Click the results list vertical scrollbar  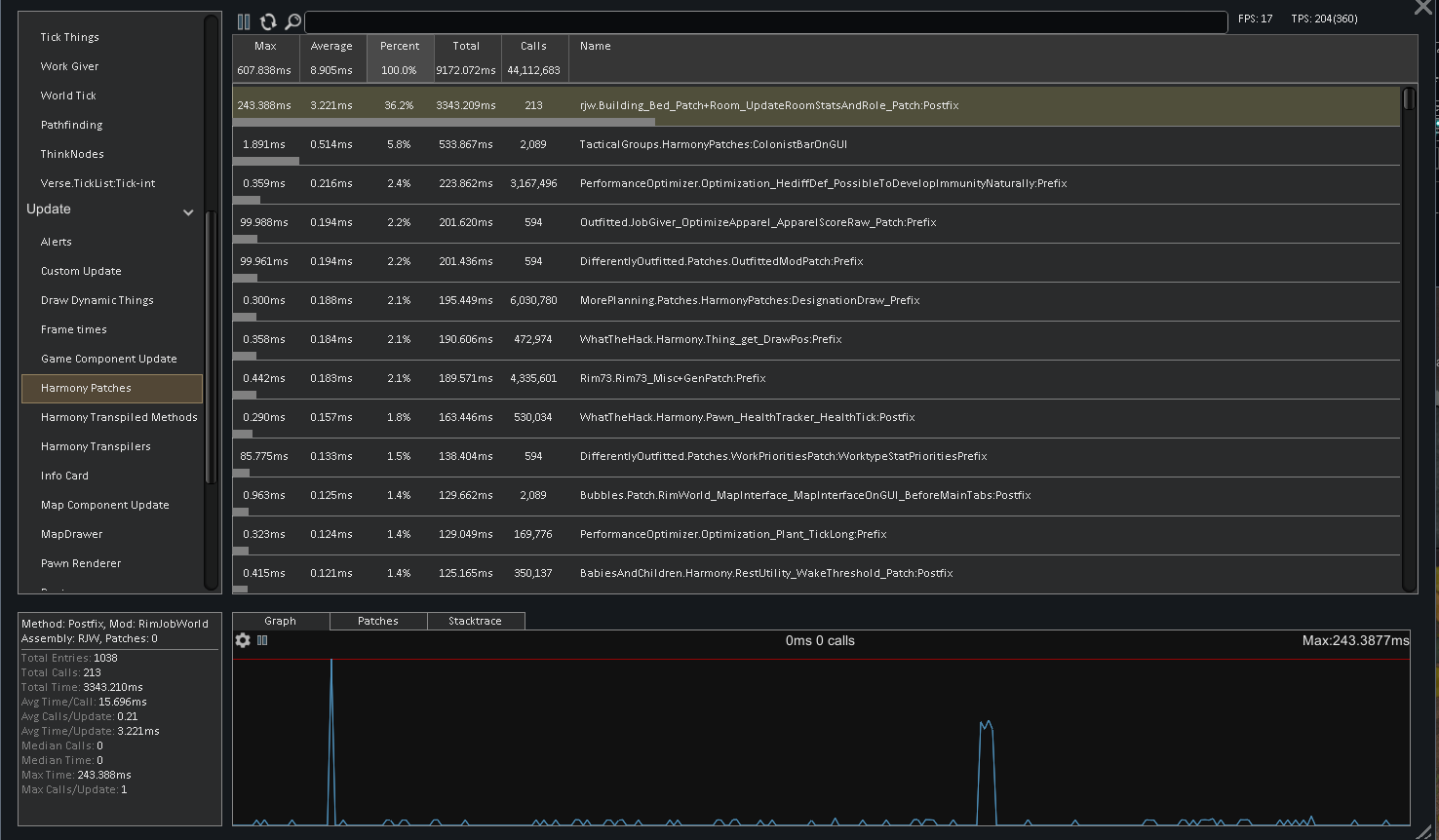1409,339
